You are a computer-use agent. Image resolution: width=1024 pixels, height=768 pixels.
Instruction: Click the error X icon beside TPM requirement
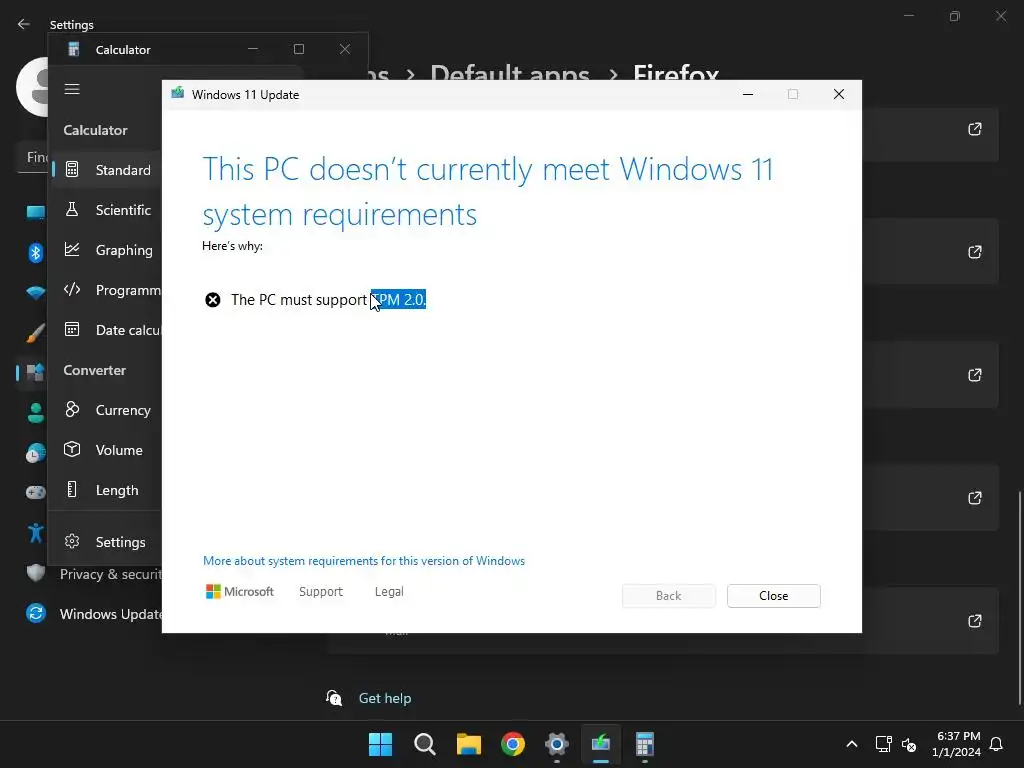pyautogui.click(x=213, y=300)
